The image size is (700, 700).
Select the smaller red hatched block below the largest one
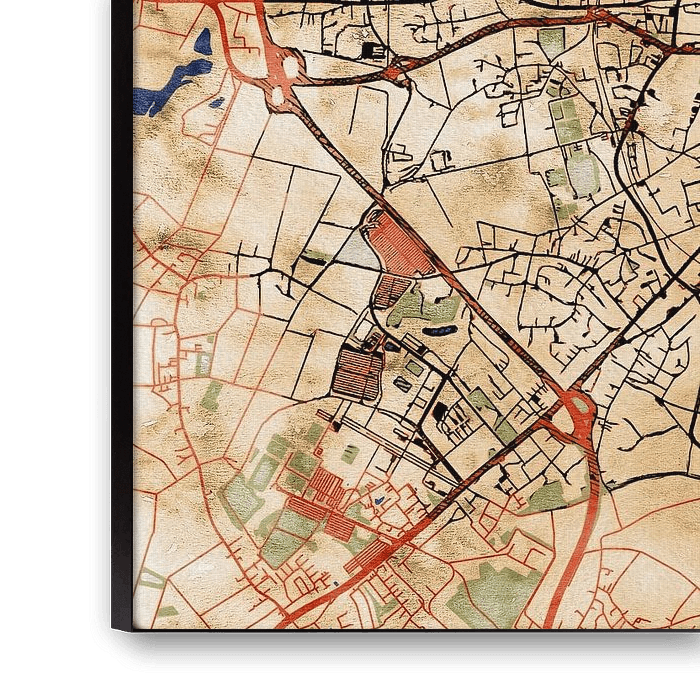(x=391, y=292)
